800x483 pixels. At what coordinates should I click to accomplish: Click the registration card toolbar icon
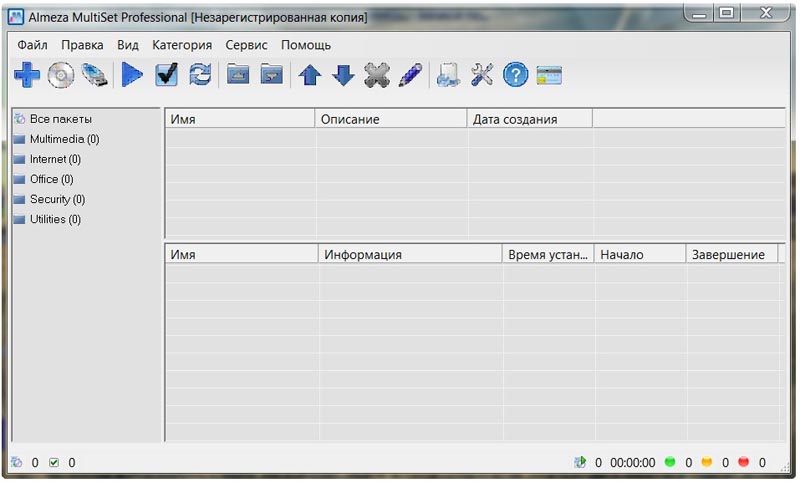coord(549,75)
